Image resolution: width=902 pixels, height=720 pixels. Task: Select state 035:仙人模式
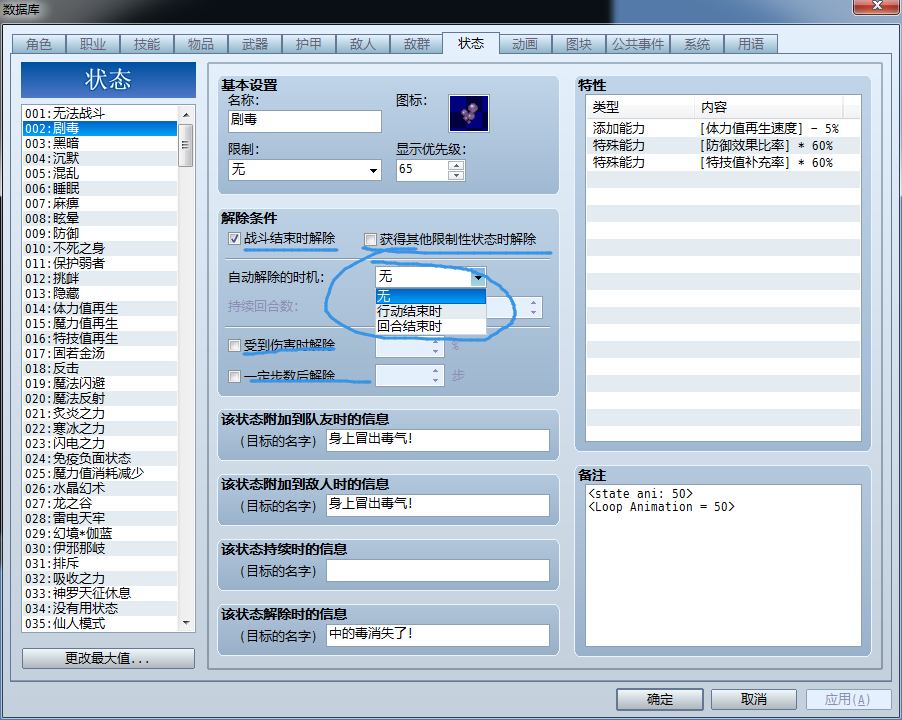click(x=100, y=623)
